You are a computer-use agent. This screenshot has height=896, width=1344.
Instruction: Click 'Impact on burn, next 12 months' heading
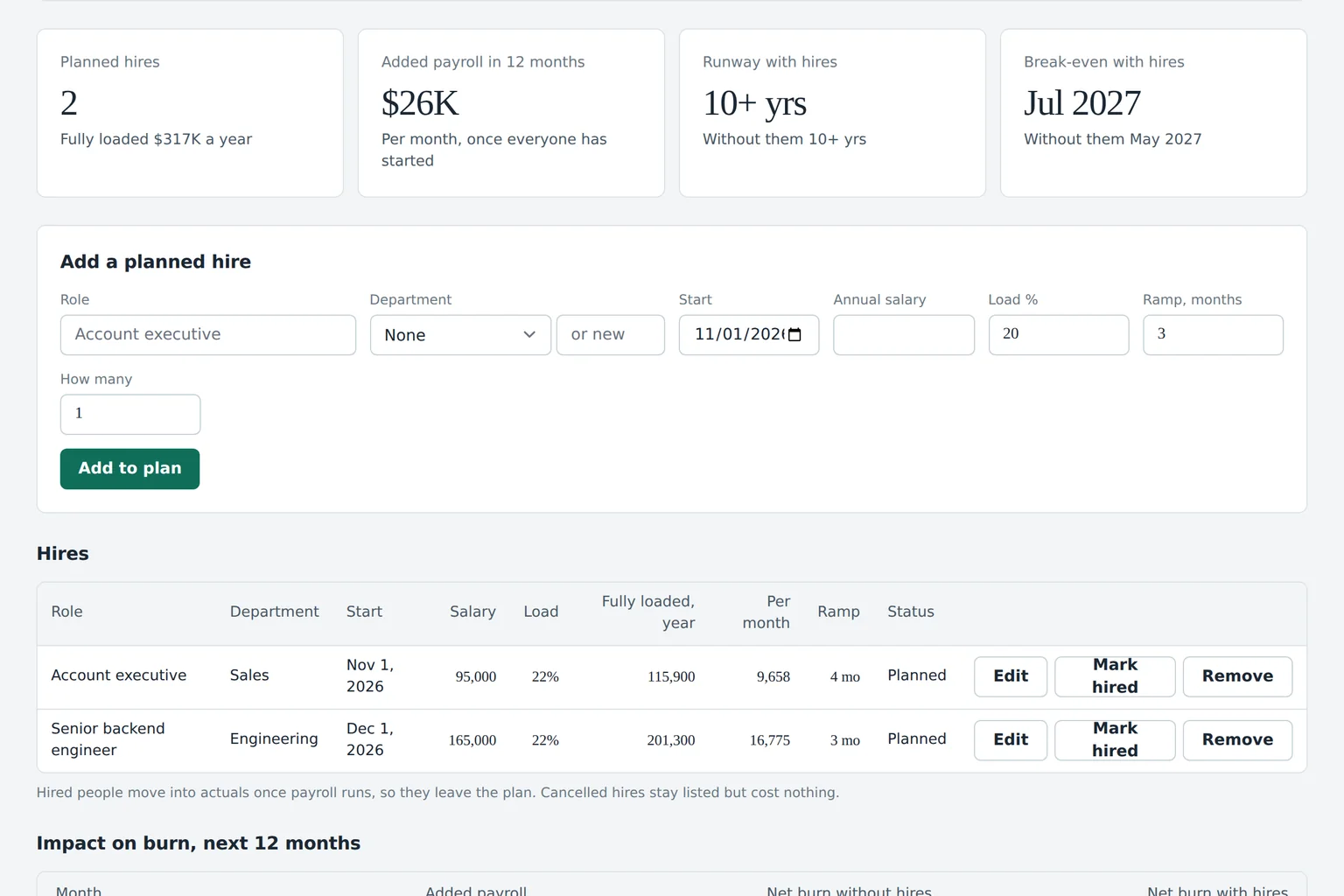click(199, 843)
